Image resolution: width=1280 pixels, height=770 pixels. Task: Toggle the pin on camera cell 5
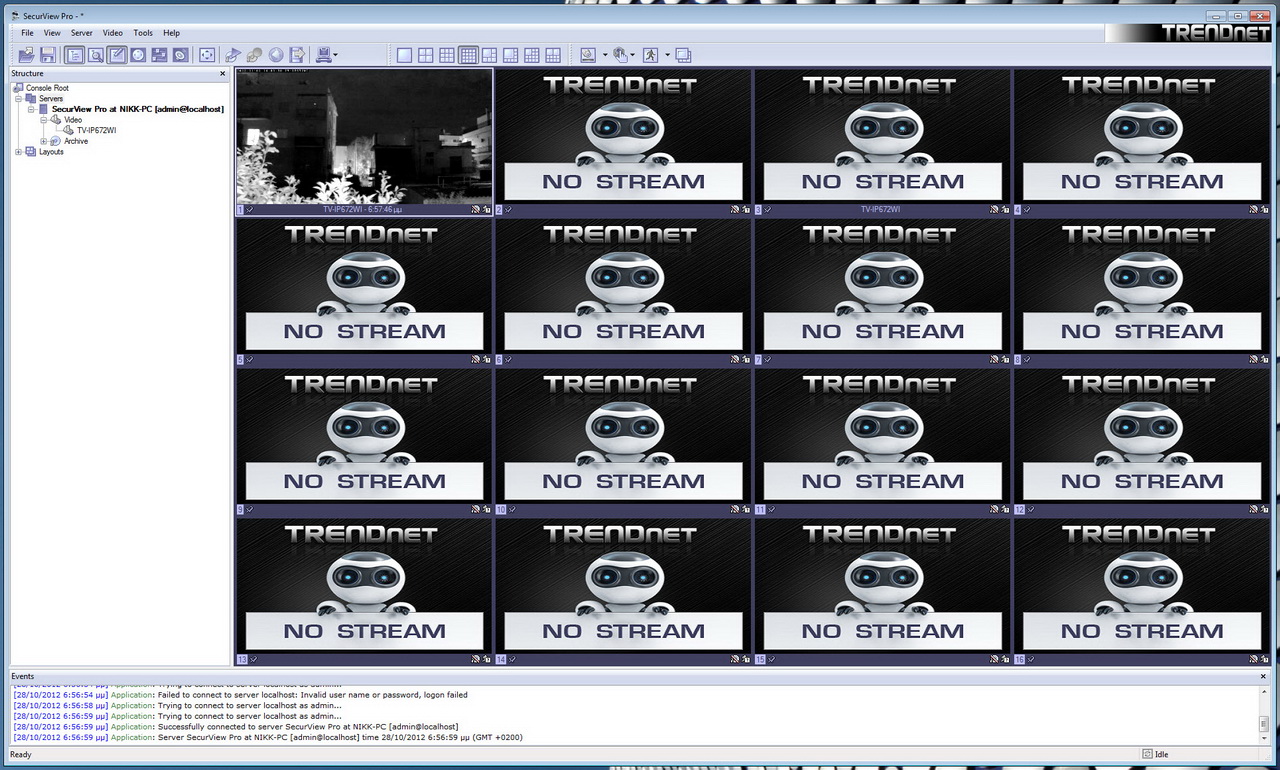[x=250, y=360]
